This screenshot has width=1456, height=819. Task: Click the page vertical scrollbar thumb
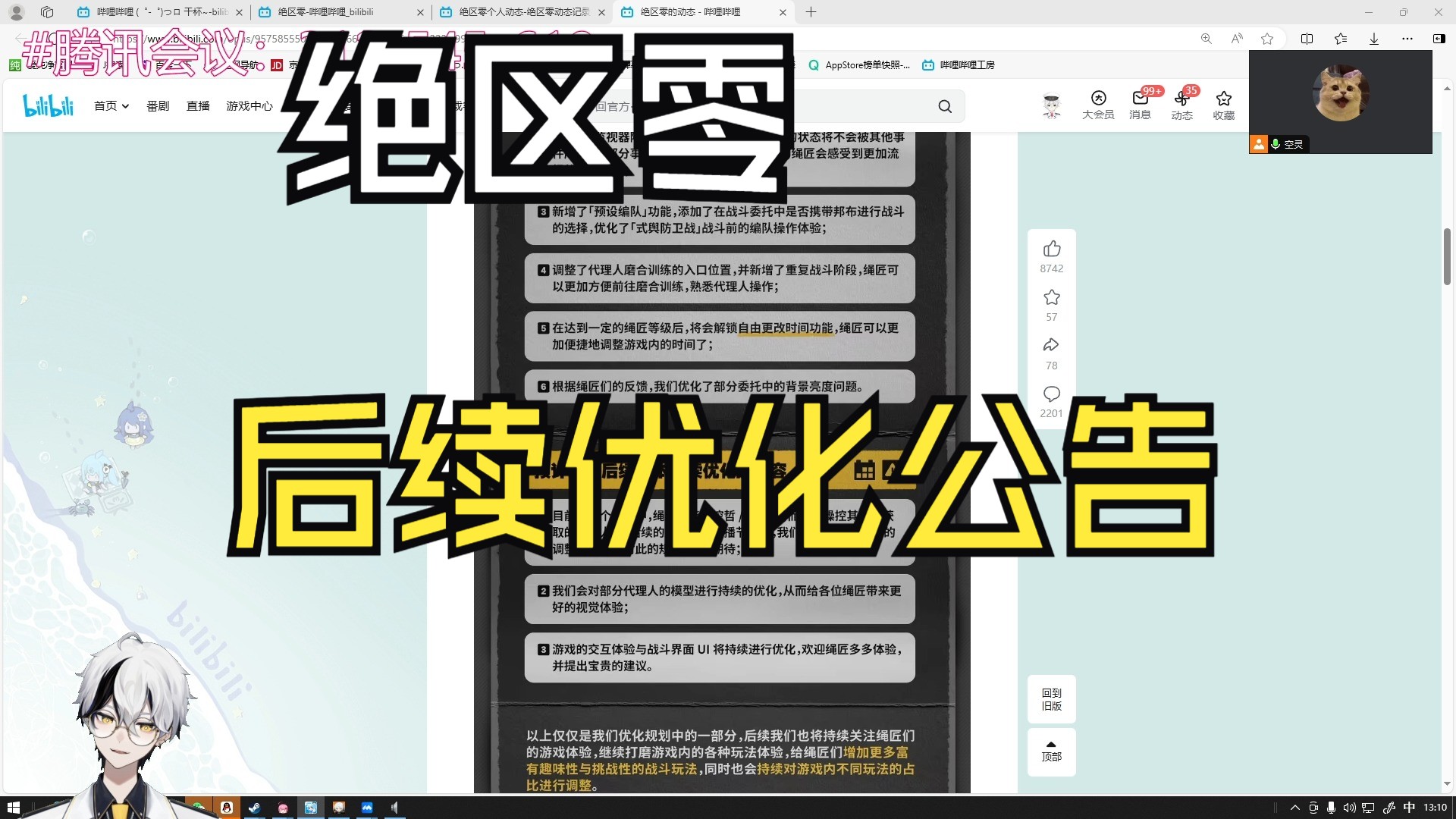coord(1447,256)
